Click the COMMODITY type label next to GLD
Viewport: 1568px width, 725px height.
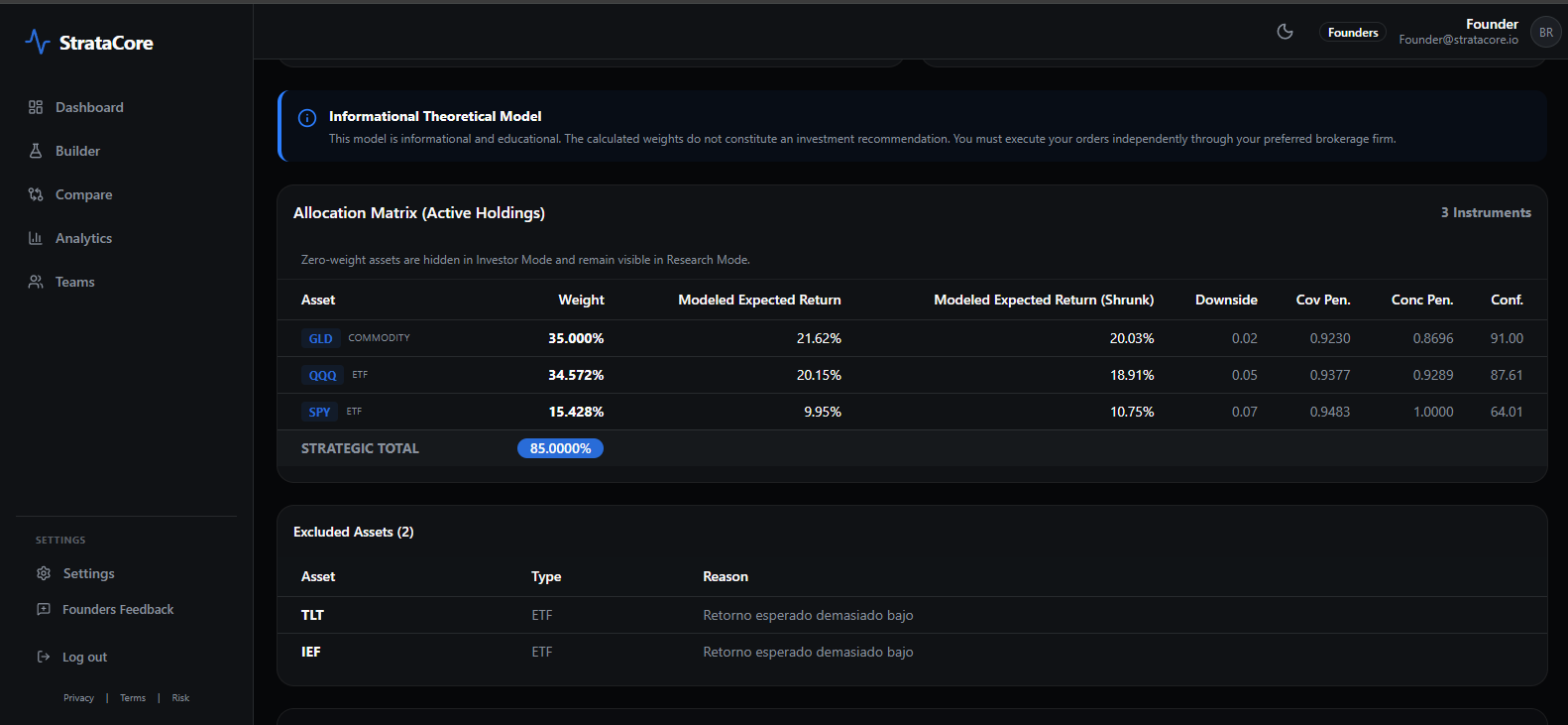(379, 338)
